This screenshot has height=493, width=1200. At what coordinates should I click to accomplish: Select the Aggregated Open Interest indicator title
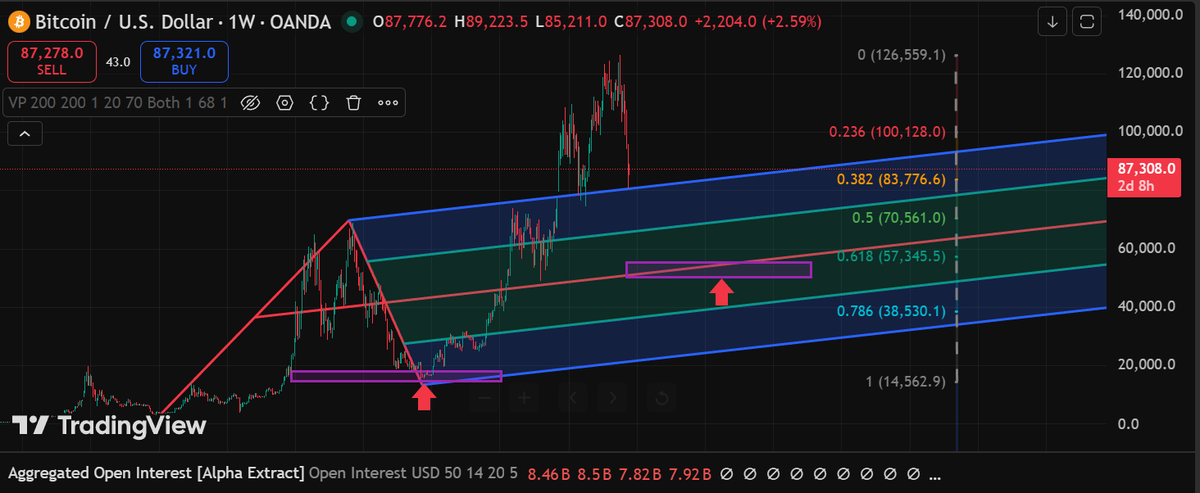(155, 472)
